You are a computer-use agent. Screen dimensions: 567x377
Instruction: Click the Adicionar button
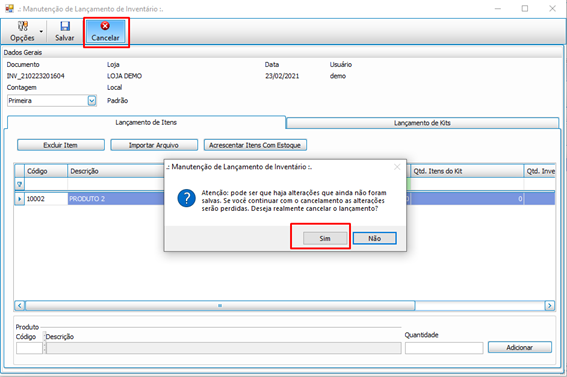[520, 347]
